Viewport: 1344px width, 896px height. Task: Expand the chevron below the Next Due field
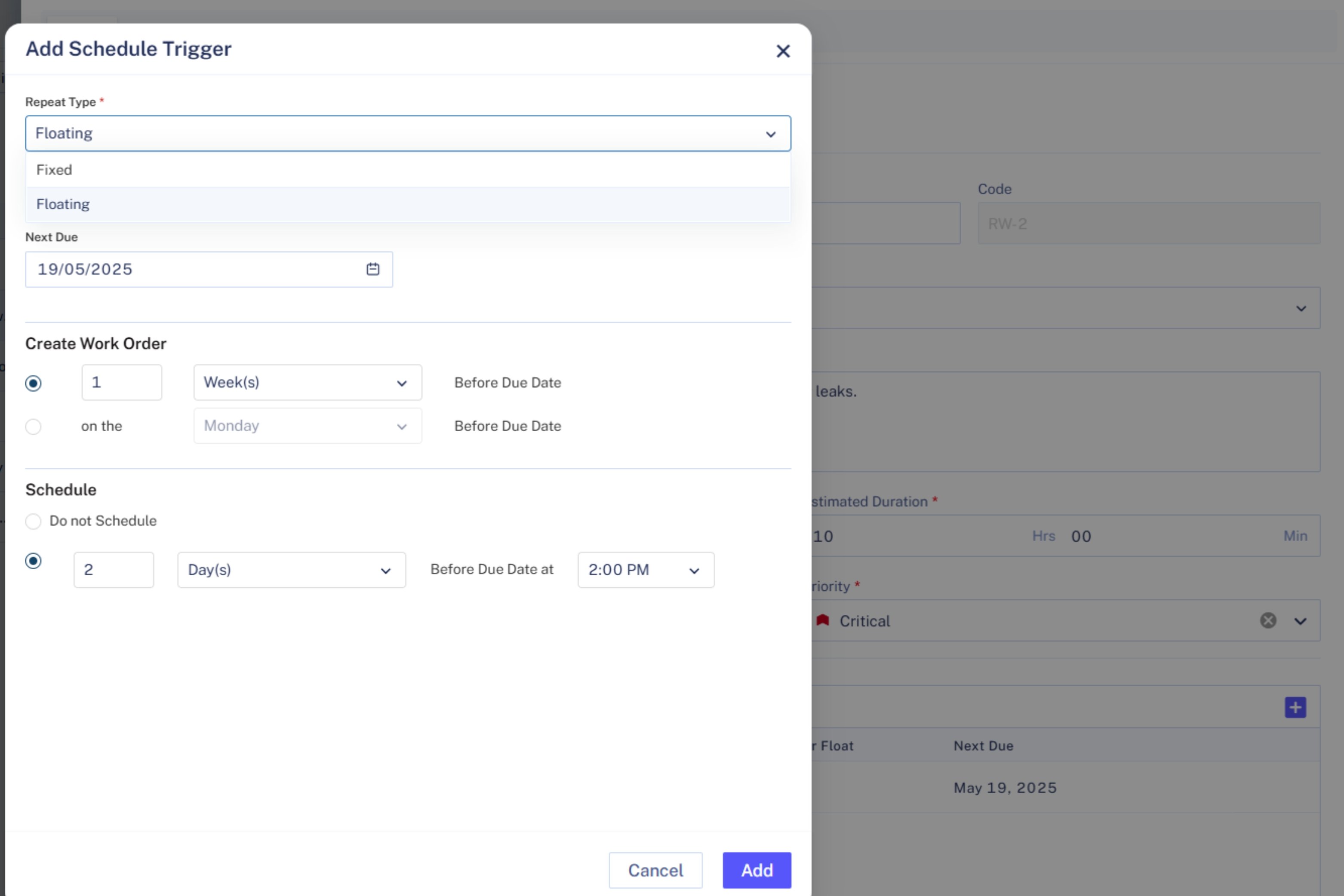point(1301,308)
